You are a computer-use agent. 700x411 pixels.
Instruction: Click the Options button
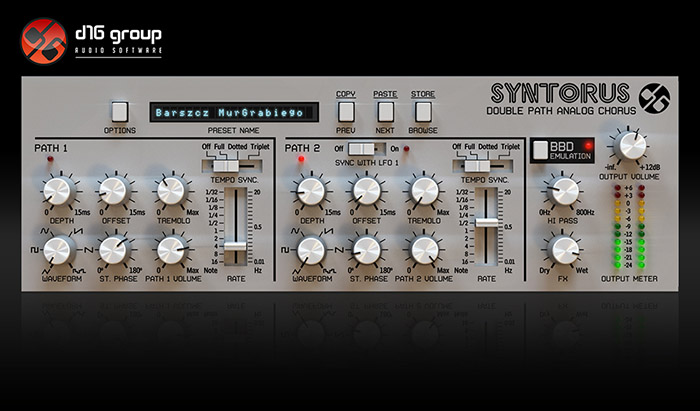[x=120, y=112]
